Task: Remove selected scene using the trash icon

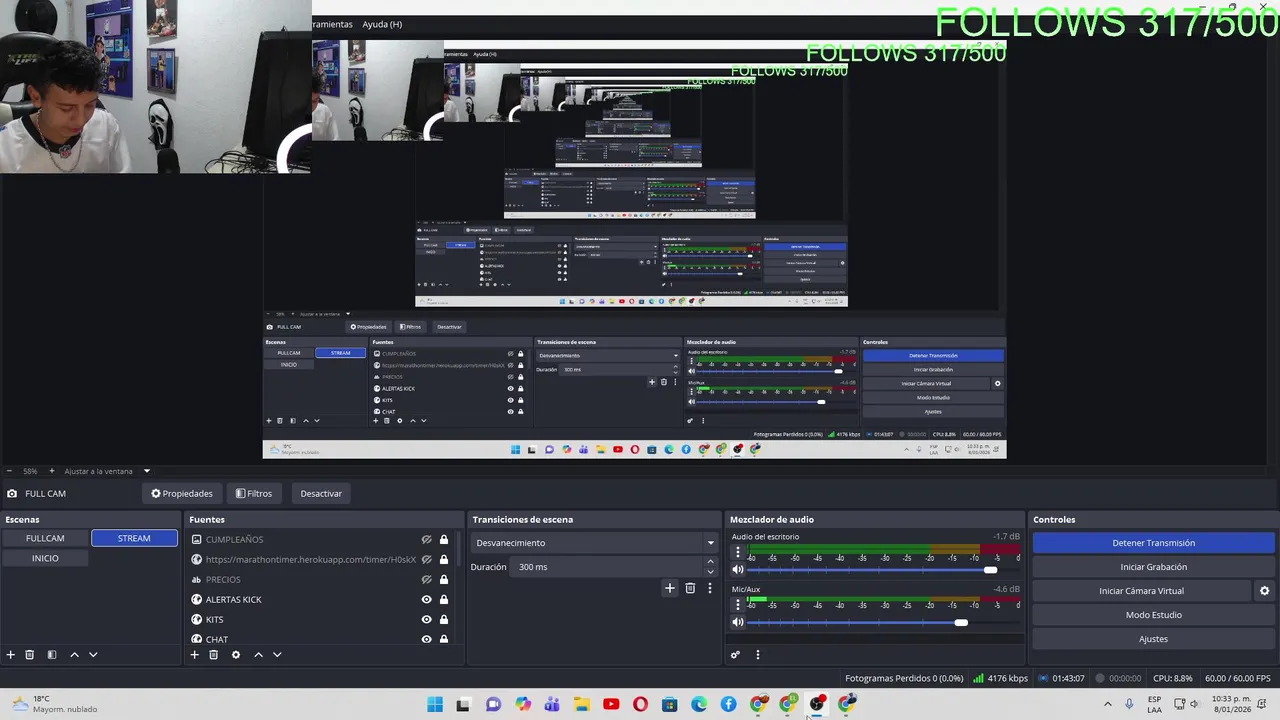Action: tap(30, 655)
